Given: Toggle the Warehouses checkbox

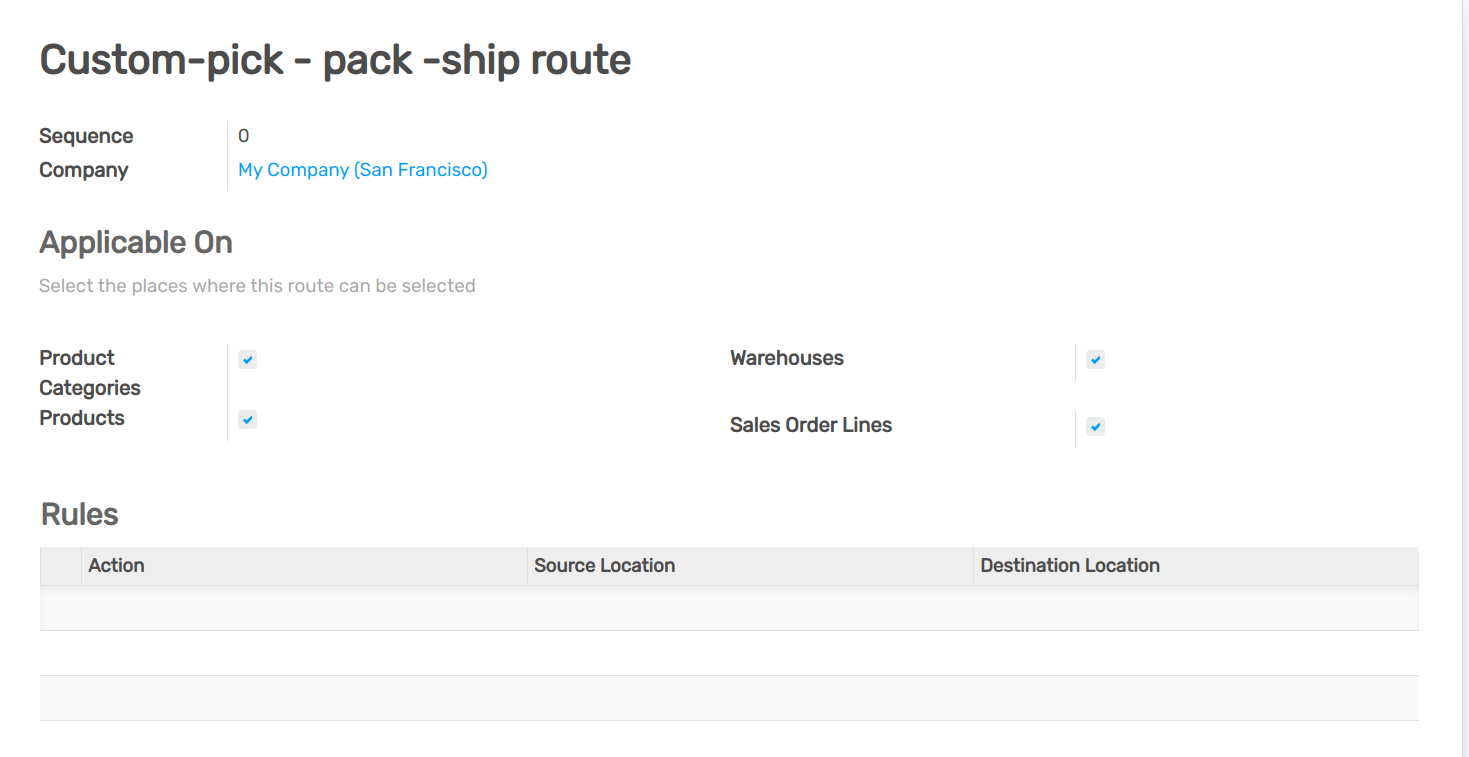Looking at the screenshot, I should (x=1095, y=359).
